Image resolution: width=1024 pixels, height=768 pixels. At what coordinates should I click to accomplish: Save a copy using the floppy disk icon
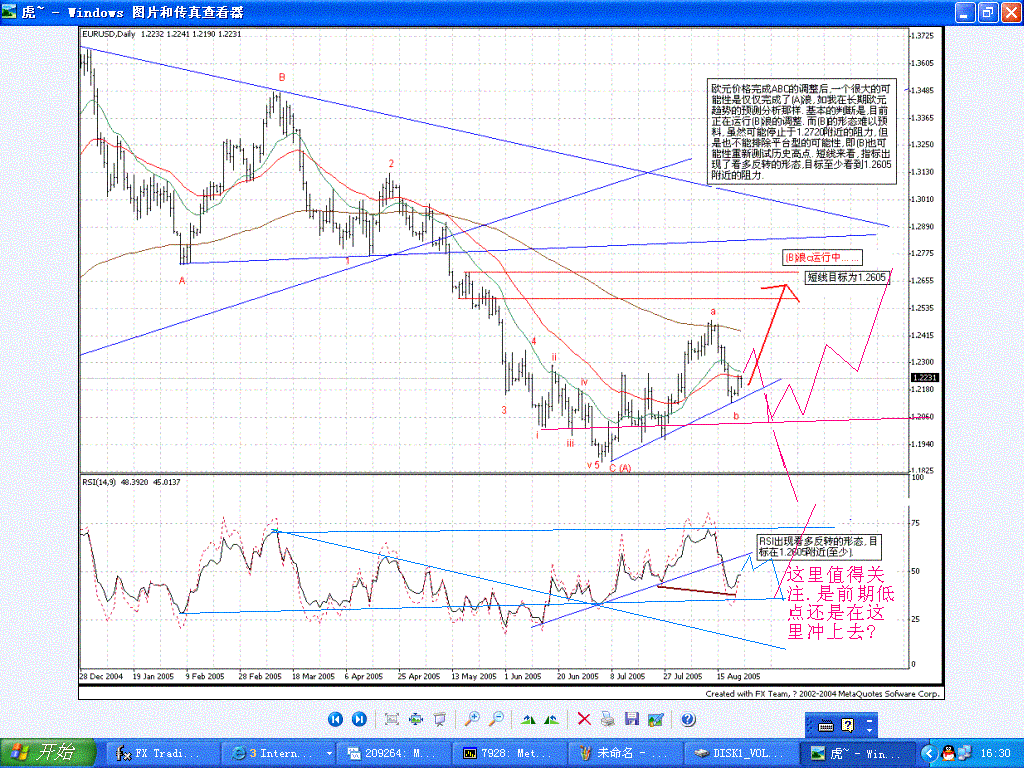[x=631, y=719]
